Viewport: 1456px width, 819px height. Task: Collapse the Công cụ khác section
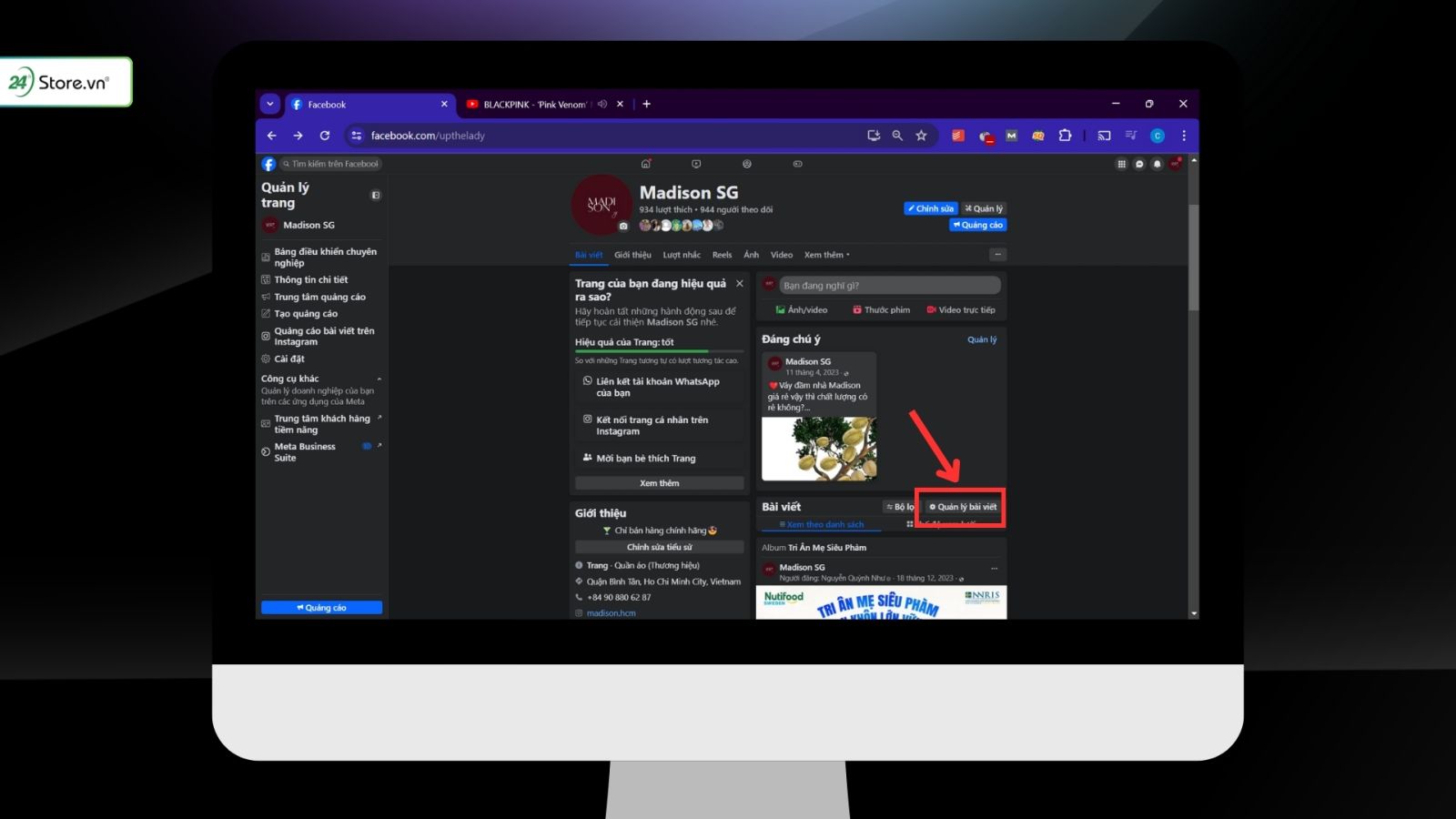(x=379, y=379)
